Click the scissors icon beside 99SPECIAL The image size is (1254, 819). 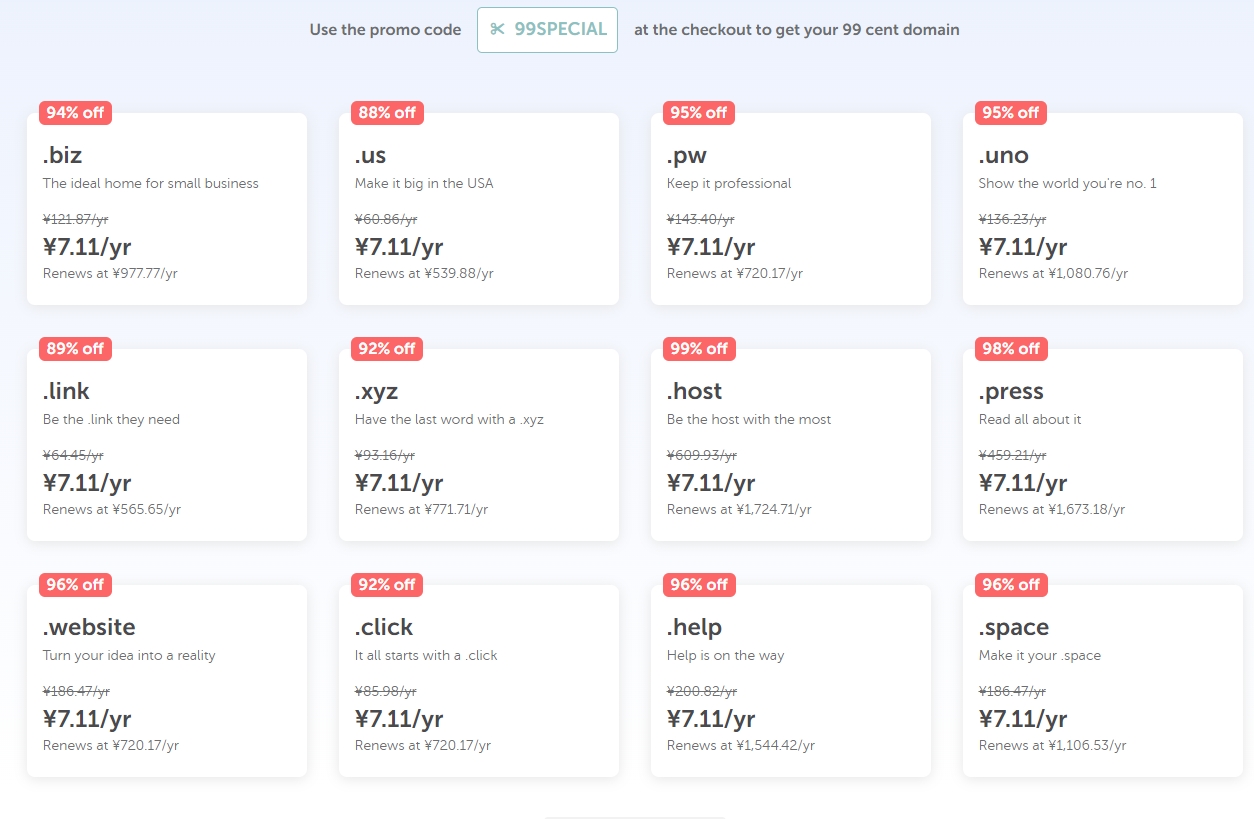(497, 30)
